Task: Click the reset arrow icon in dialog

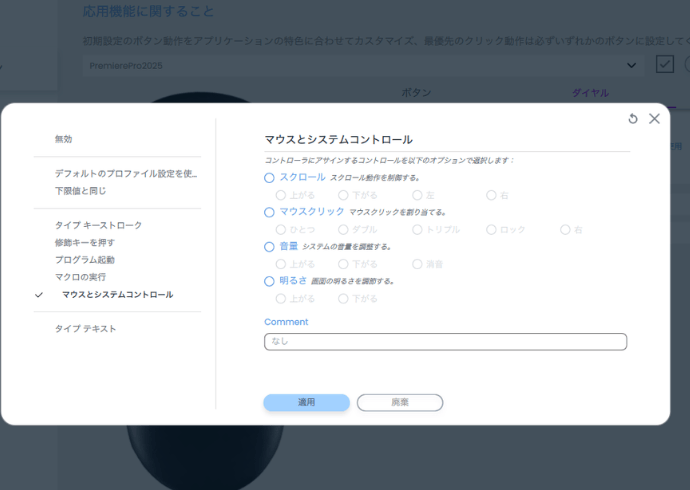Action: point(633,118)
